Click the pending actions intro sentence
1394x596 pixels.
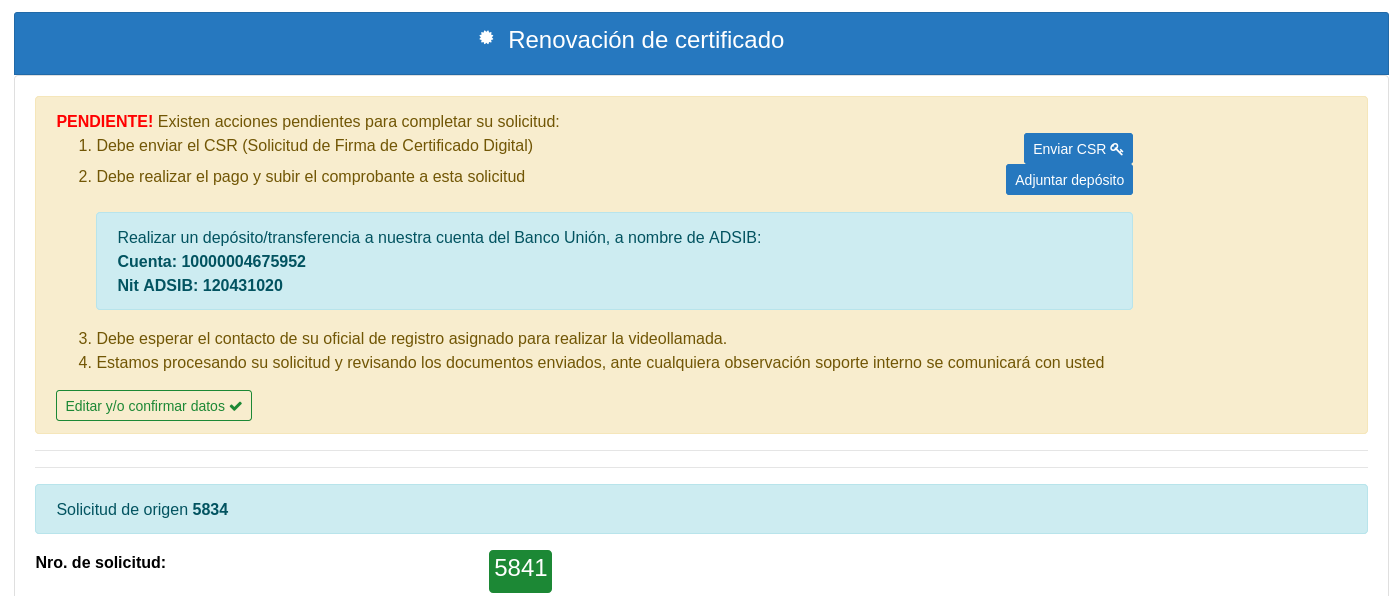358,122
